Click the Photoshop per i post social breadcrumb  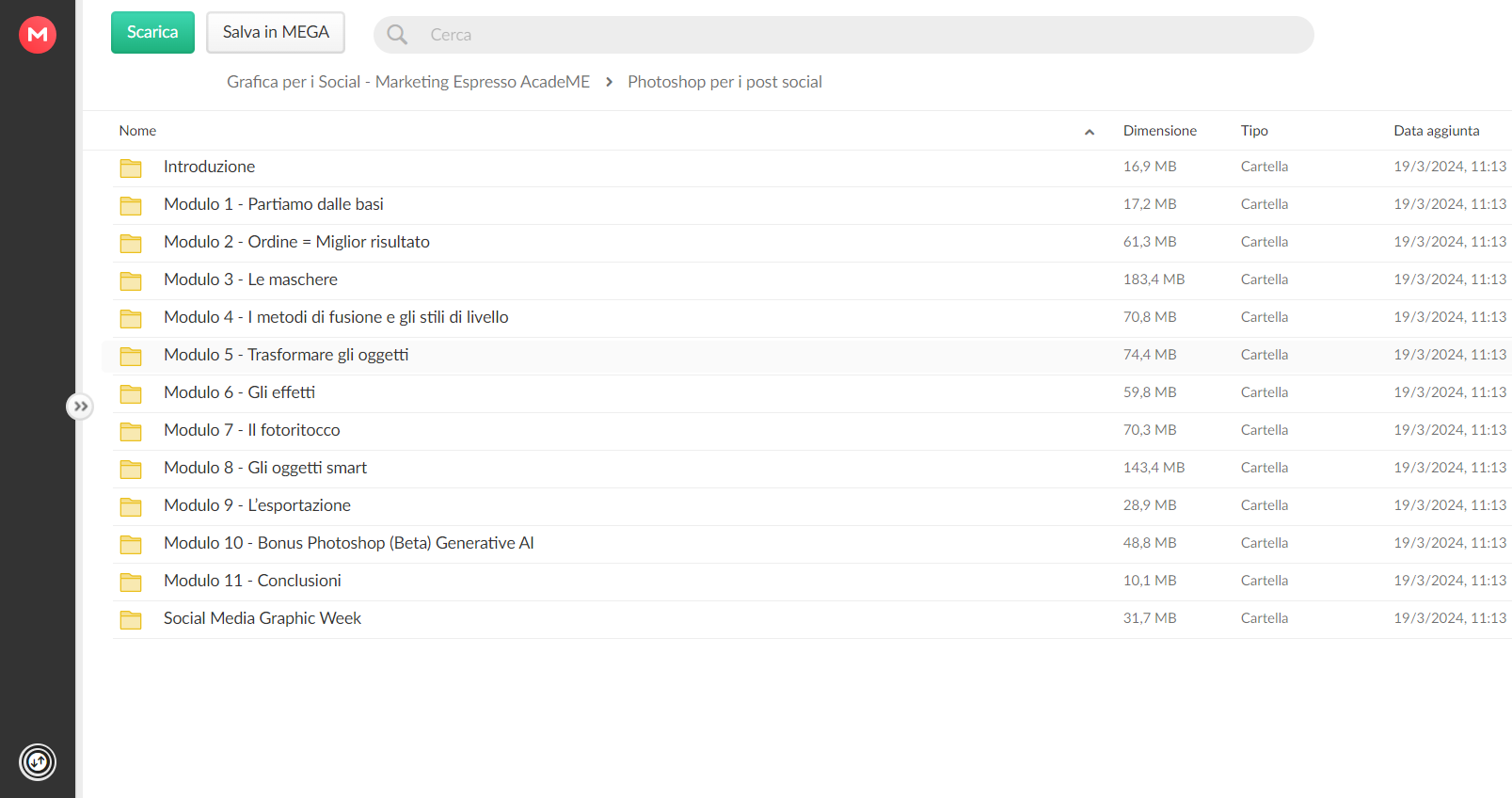tap(724, 82)
